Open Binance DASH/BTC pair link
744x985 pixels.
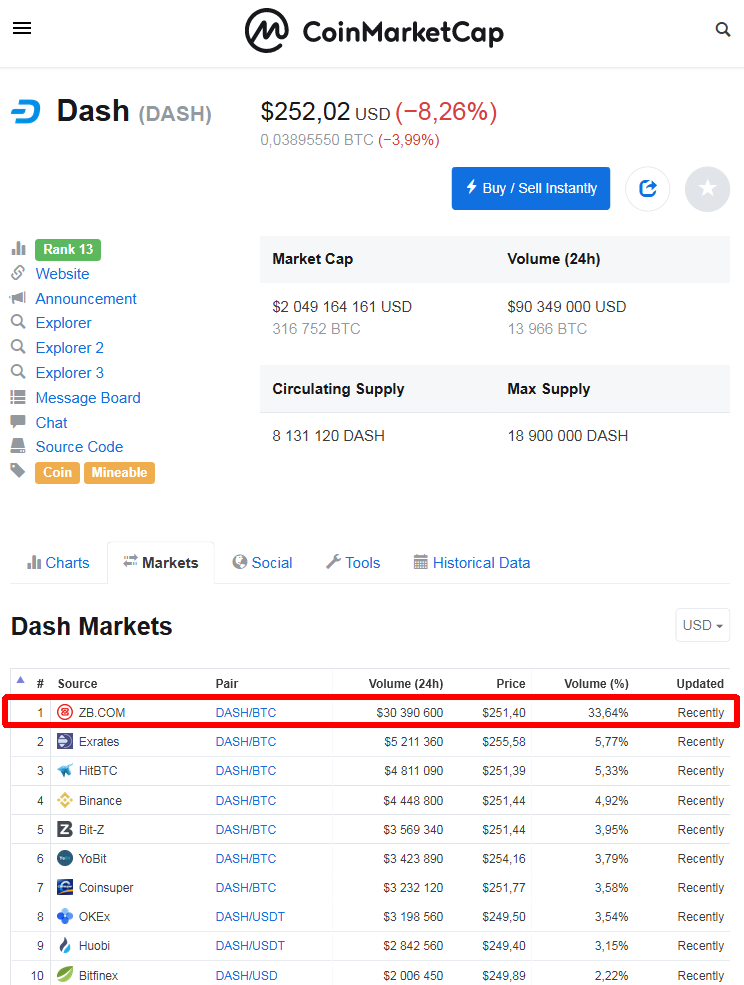click(x=246, y=800)
